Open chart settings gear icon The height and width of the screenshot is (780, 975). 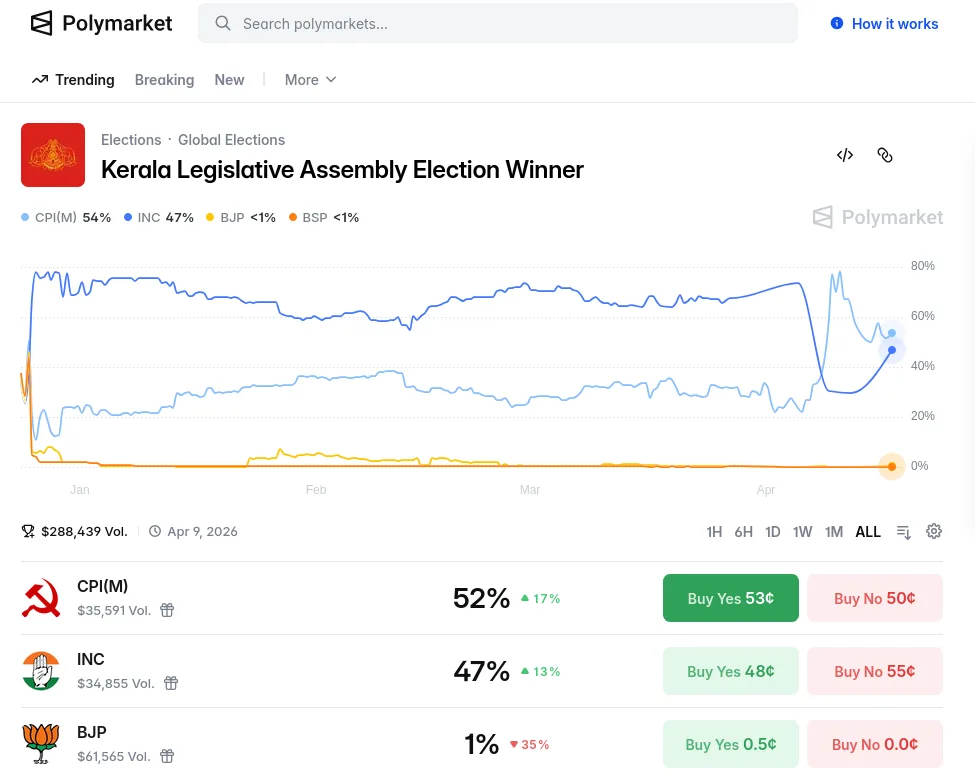pos(934,531)
